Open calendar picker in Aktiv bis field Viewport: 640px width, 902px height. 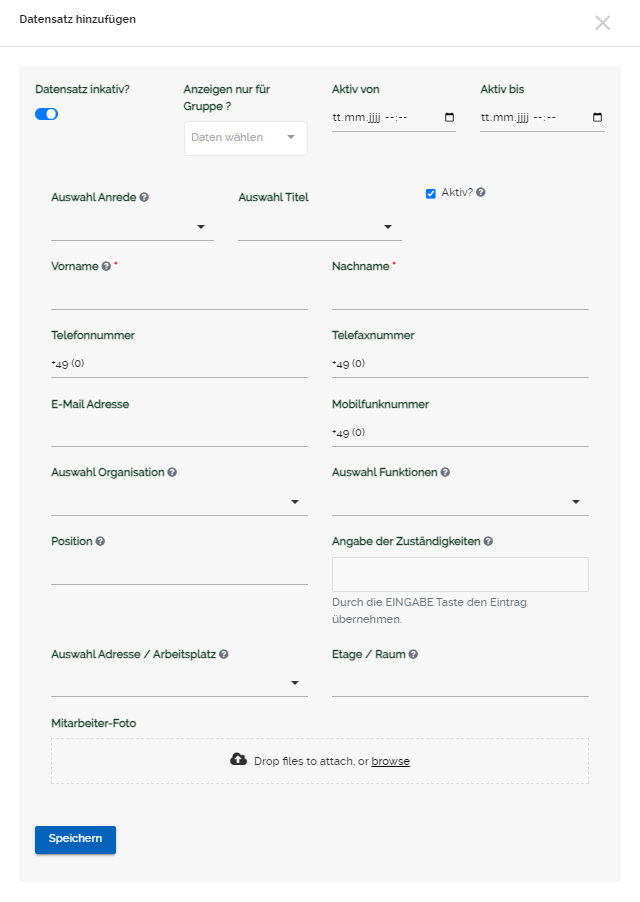coord(597,117)
